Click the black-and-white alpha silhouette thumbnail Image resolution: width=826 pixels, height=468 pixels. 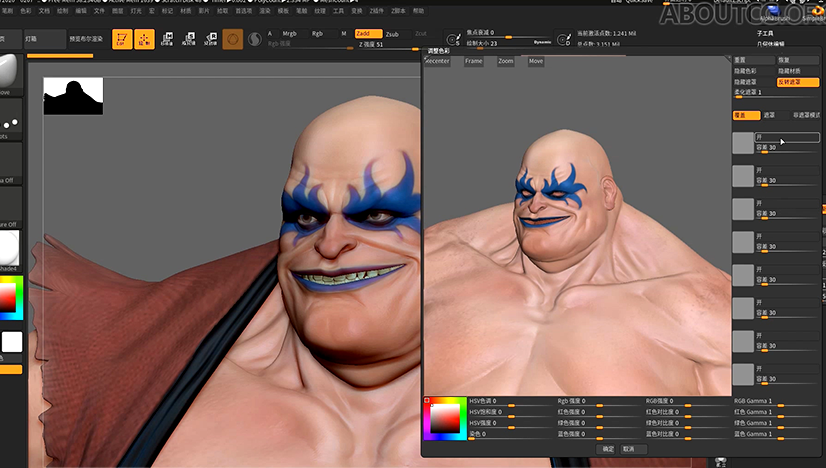pos(73,96)
